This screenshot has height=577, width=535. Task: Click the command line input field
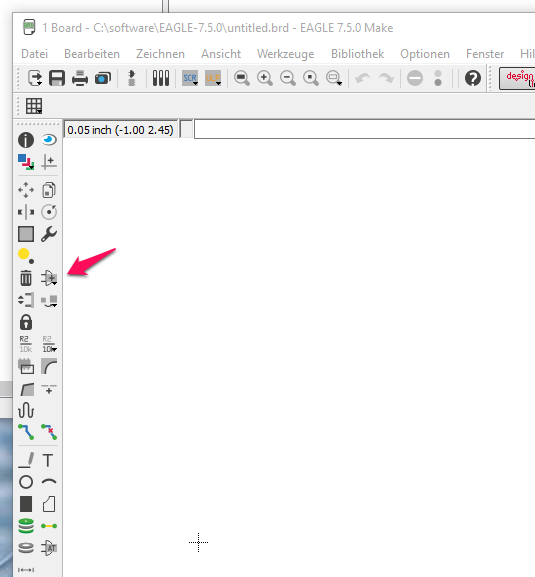[364, 129]
